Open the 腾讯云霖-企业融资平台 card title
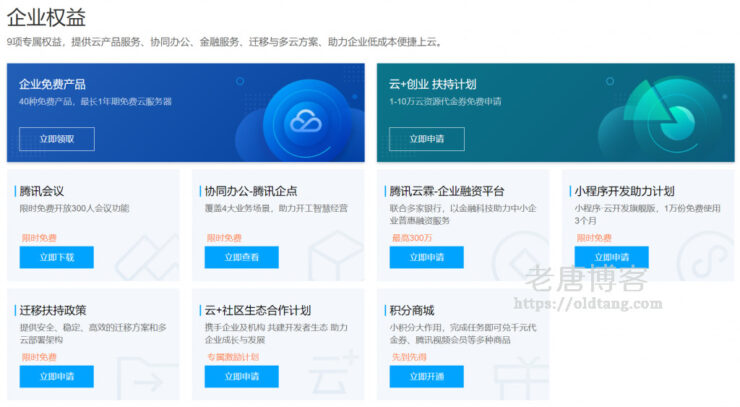 click(x=446, y=191)
